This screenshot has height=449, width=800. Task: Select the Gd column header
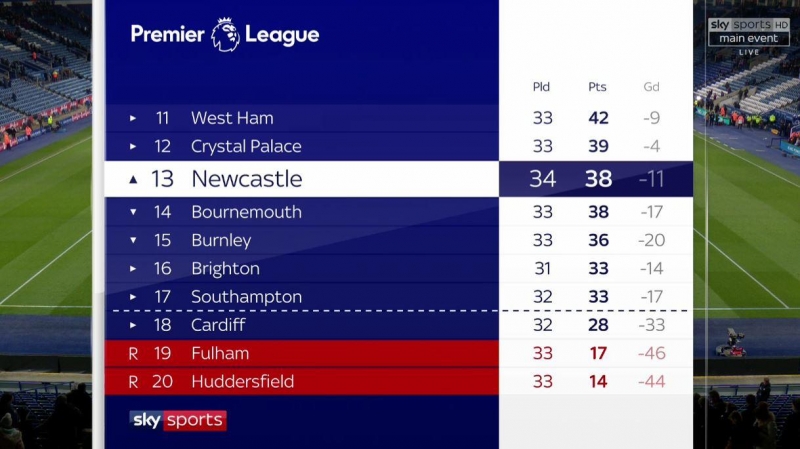coord(651,87)
